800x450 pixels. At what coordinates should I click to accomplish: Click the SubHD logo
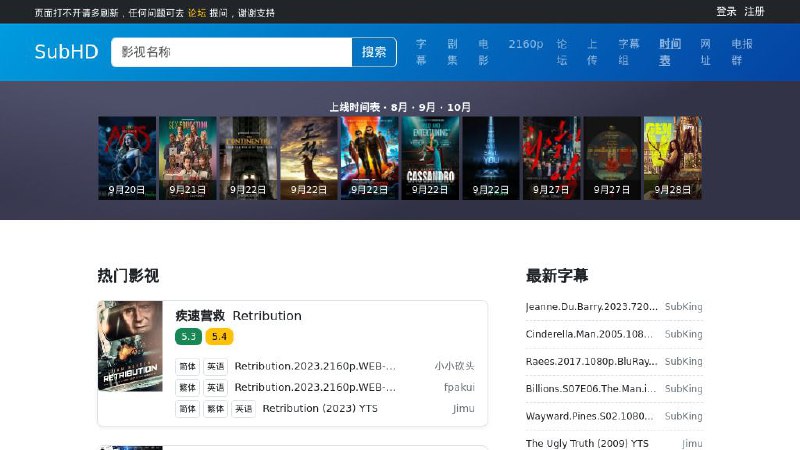[66, 52]
